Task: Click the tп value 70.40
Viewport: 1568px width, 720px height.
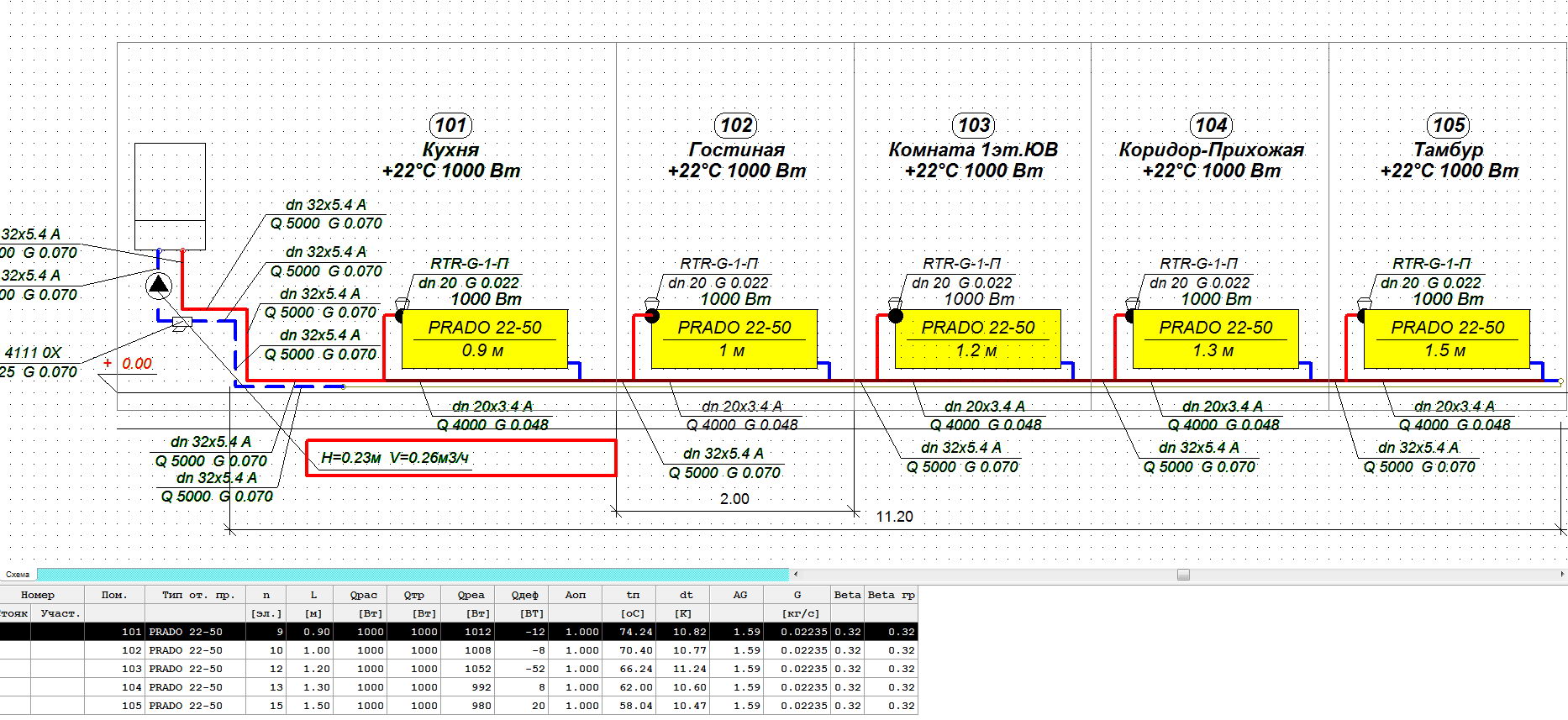Action: (636, 650)
